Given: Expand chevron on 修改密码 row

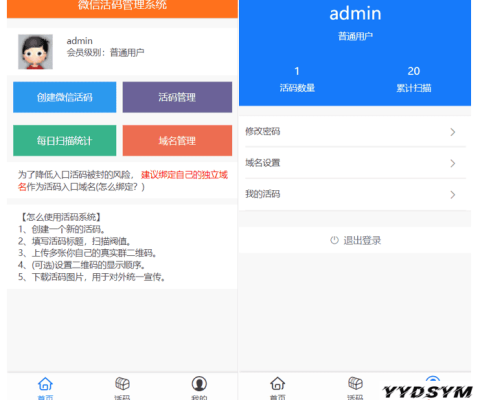Looking at the screenshot, I should pos(452,132).
